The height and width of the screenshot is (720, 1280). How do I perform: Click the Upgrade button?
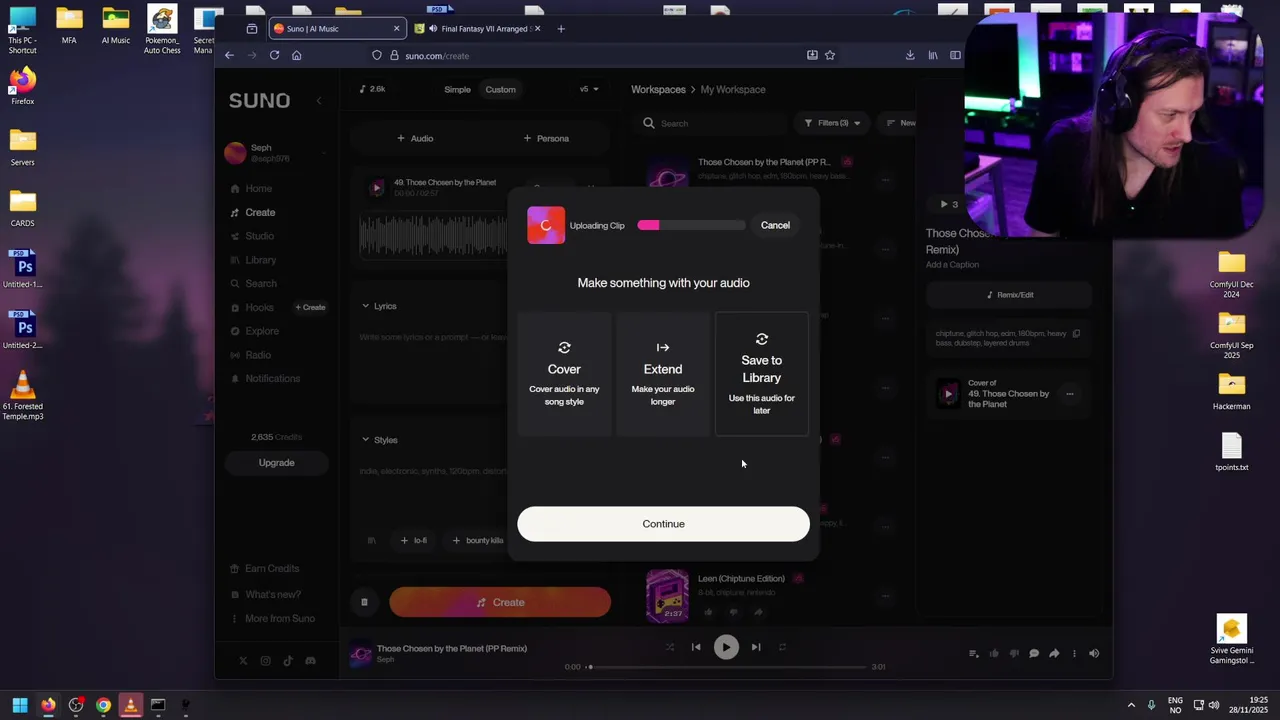[276, 463]
